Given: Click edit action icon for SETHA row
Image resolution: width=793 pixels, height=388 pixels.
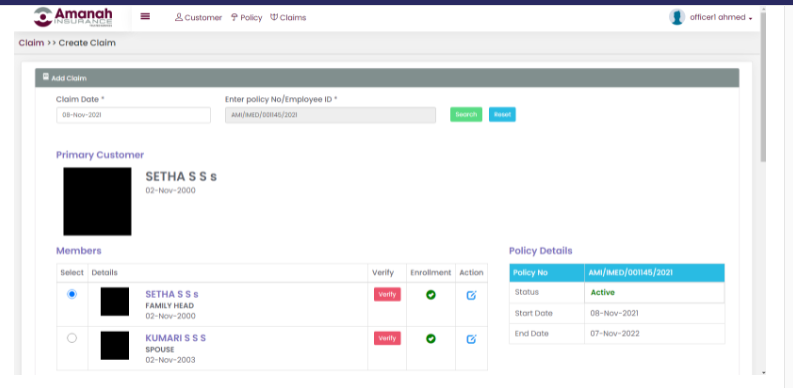Looking at the screenshot, I should point(471,295).
